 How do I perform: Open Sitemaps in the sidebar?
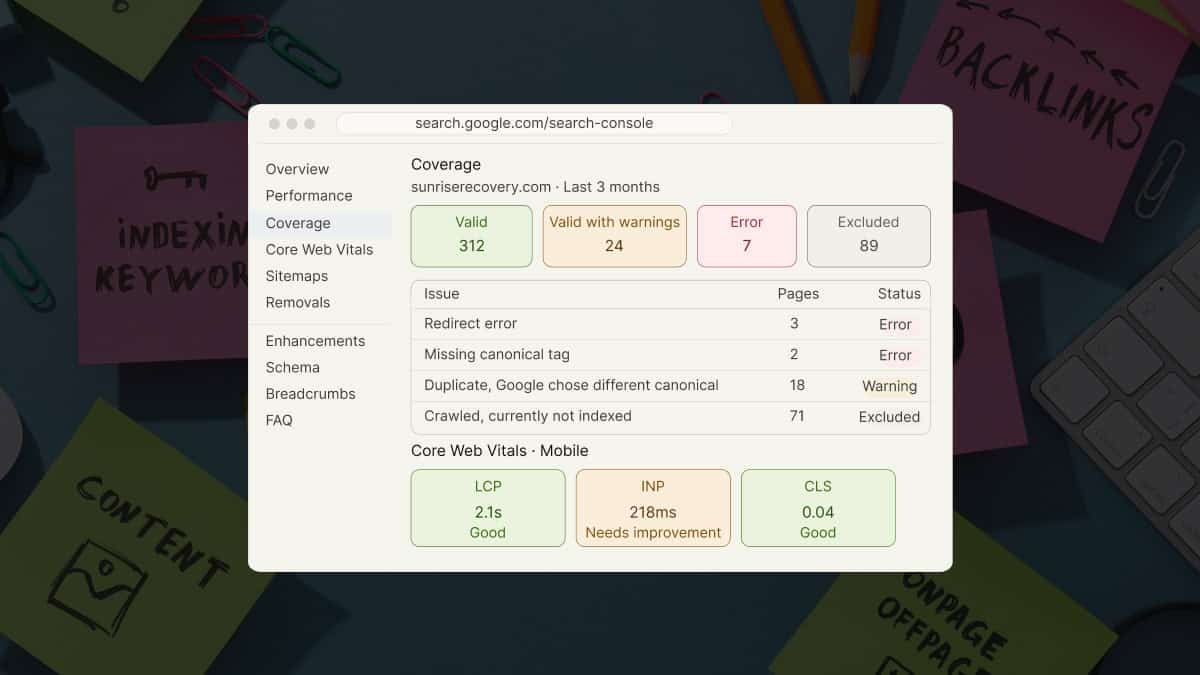click(x=297, y=276)
